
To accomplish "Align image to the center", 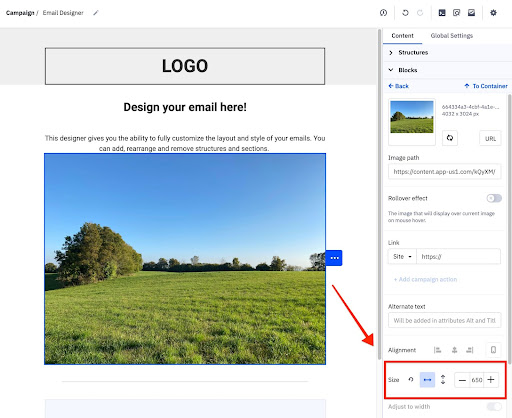I will (x=454, y=350).
